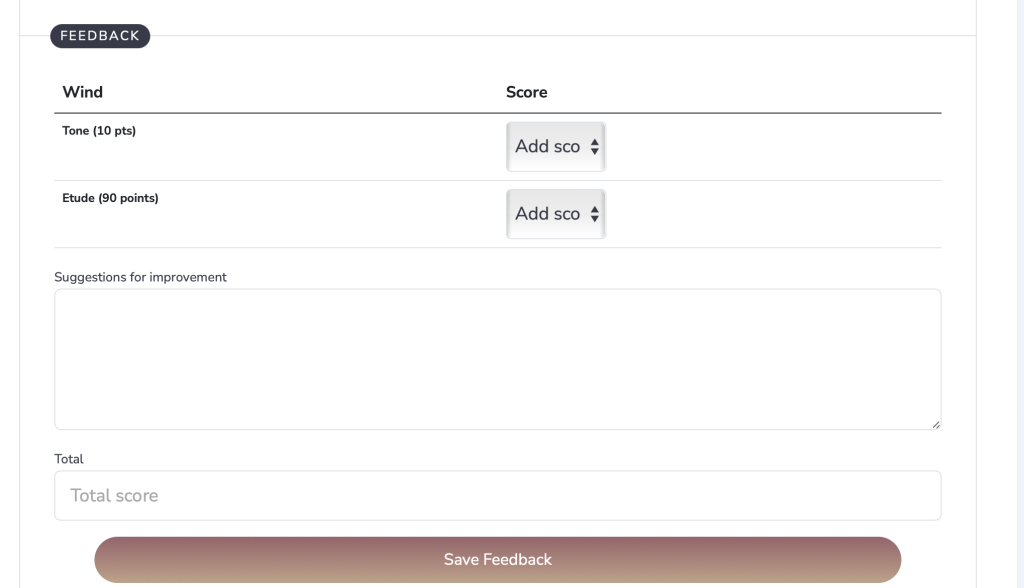This screenshot has height=588, width=1024.
Task: Select the Score column header
Action: pos(526,92)
